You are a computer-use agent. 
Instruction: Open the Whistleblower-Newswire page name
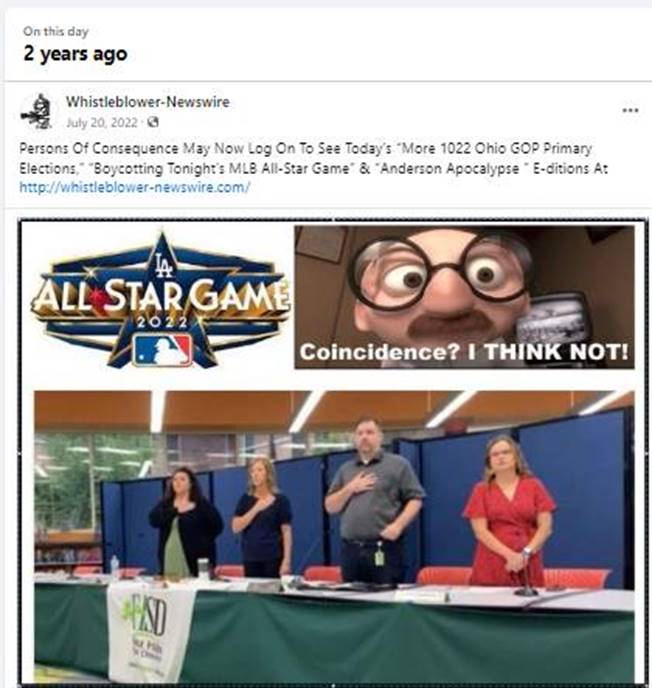148,102
